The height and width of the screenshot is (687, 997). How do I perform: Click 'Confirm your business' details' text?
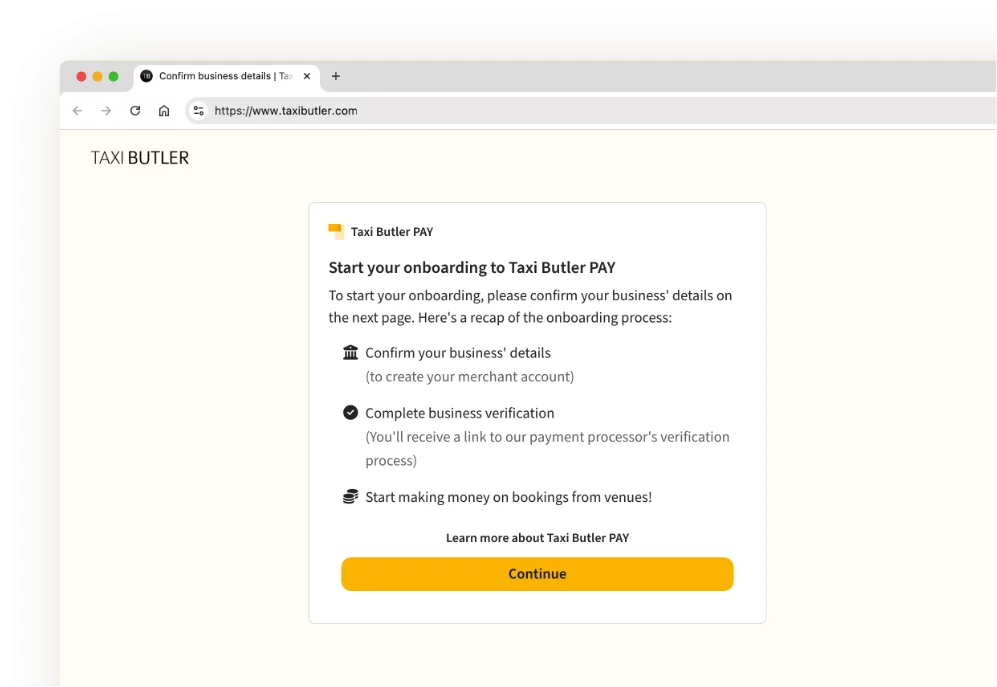(458, 353)
